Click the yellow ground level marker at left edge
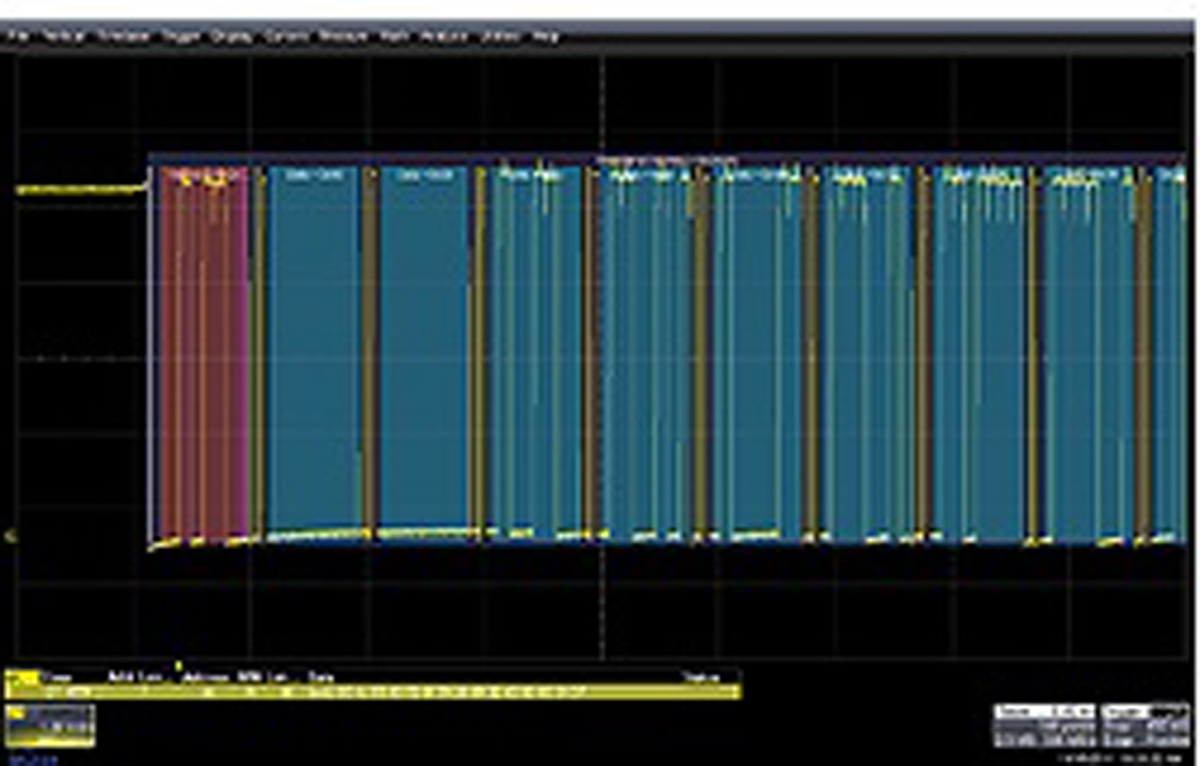 11,537
